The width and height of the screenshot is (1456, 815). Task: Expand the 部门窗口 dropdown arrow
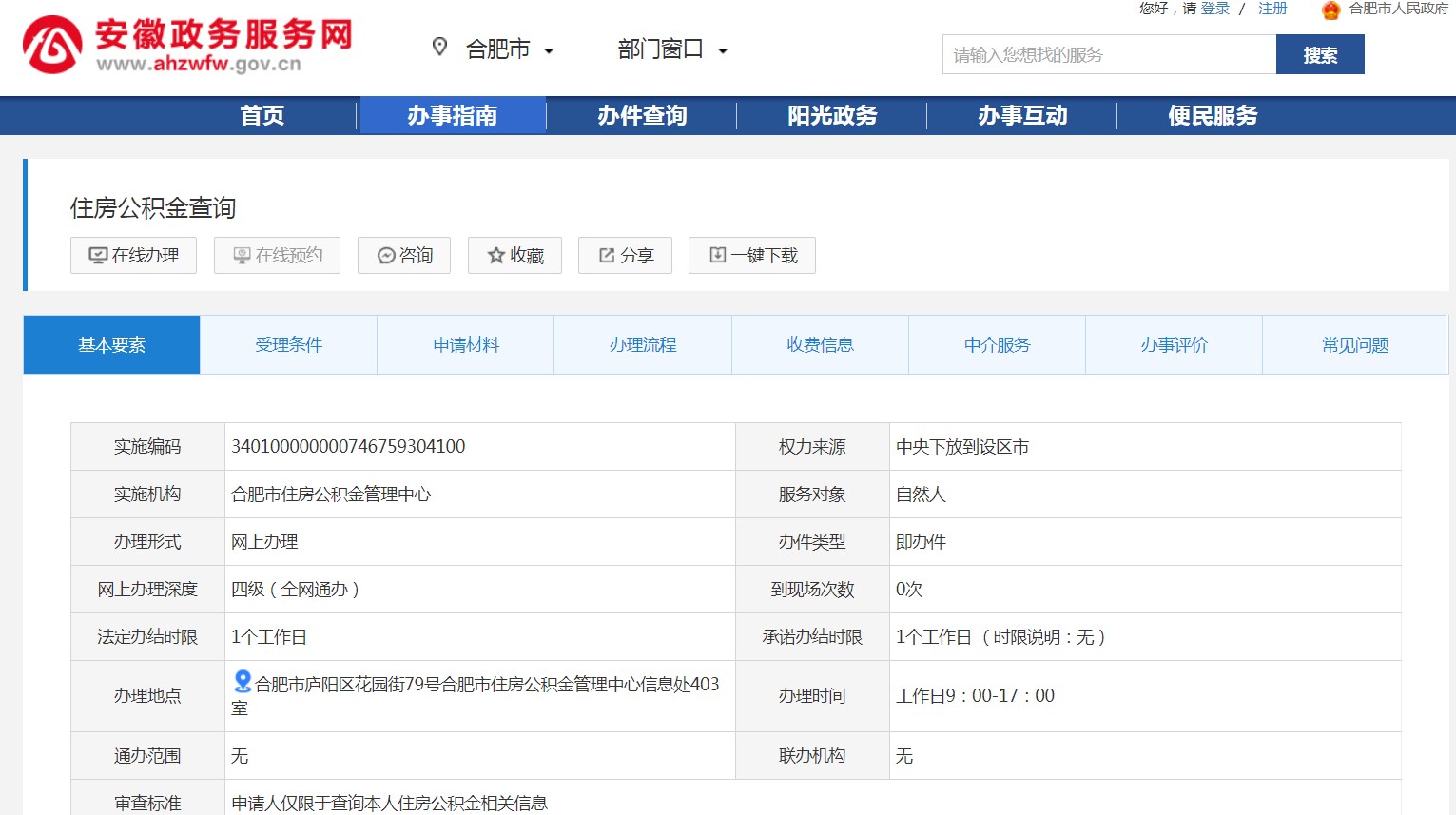pyautogui.click(x=723, y=51)
